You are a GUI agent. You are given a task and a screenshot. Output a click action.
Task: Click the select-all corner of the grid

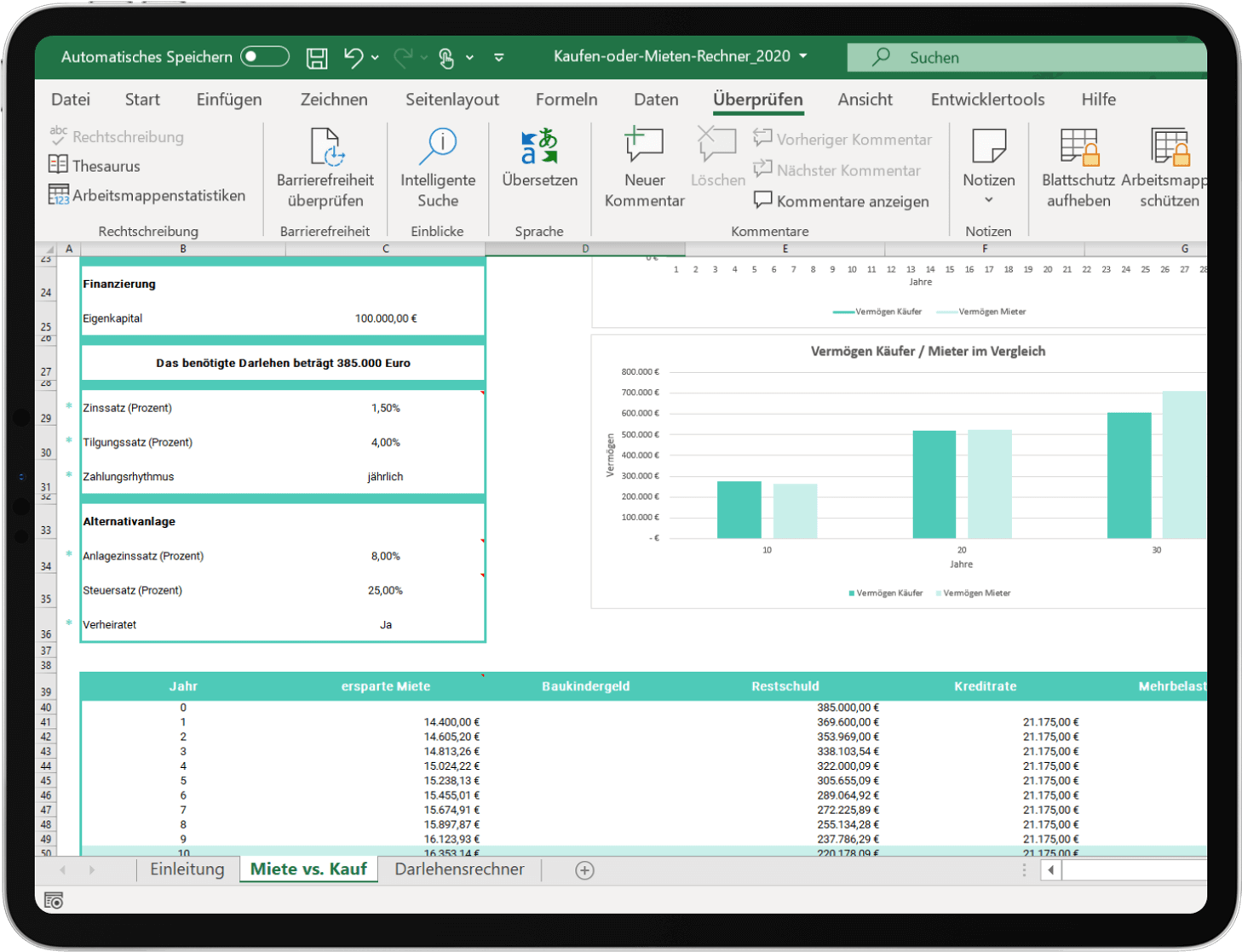(x=47, y=249)
